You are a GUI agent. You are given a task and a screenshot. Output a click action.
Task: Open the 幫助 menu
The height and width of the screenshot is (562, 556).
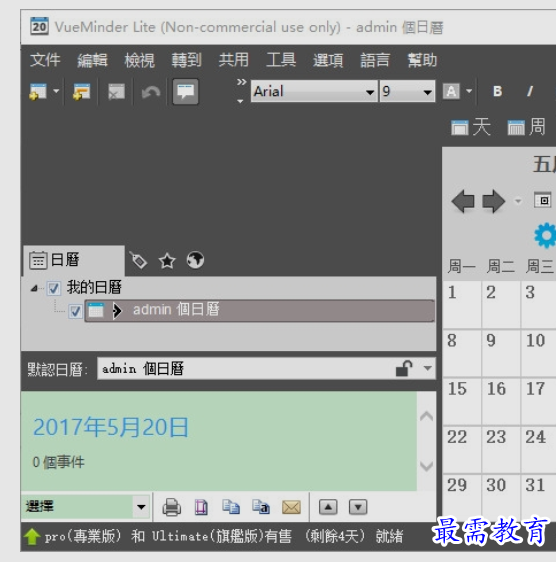(422, 60)
